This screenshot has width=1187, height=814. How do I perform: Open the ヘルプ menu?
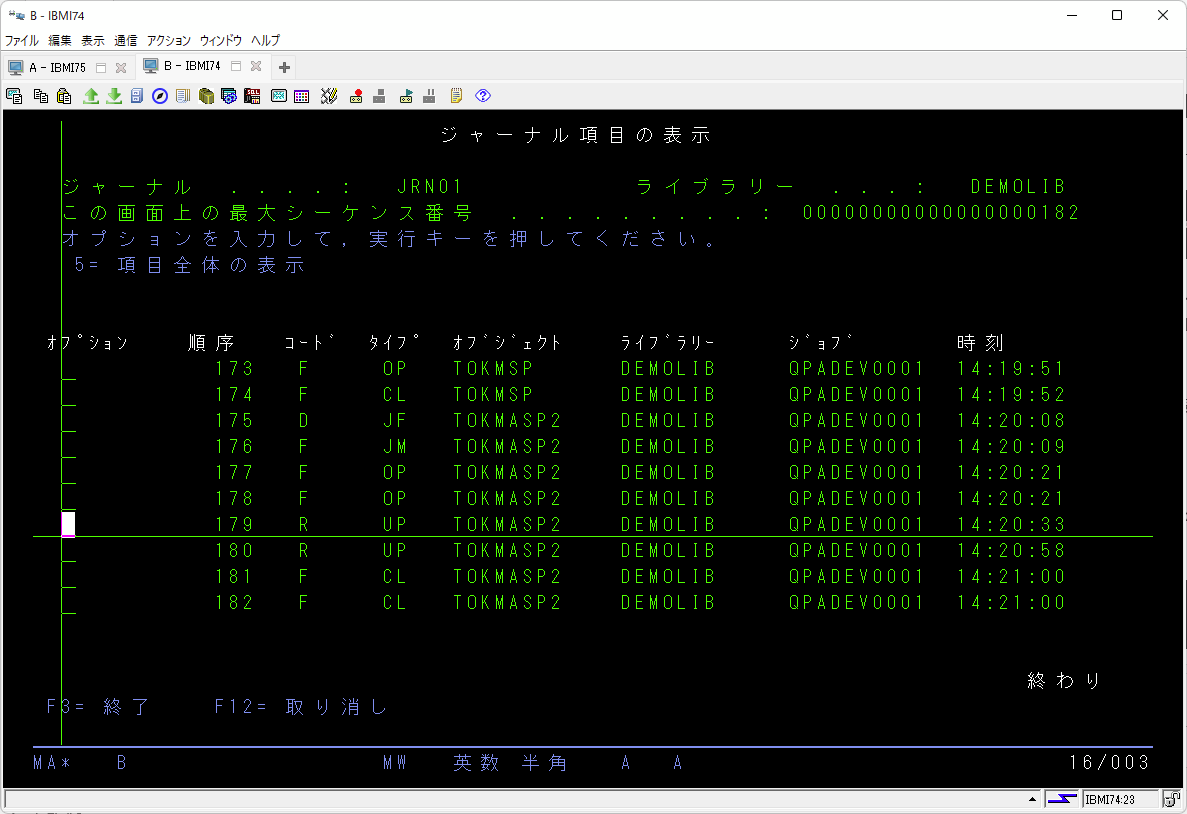tap(266, 40)
